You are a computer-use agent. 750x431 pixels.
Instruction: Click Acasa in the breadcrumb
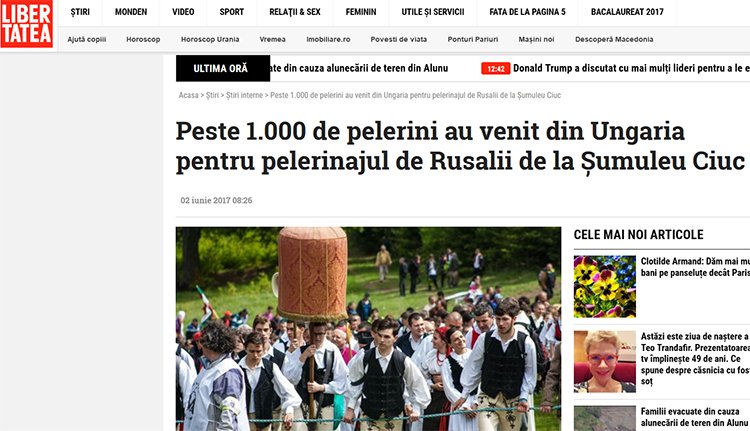(188, 95)
